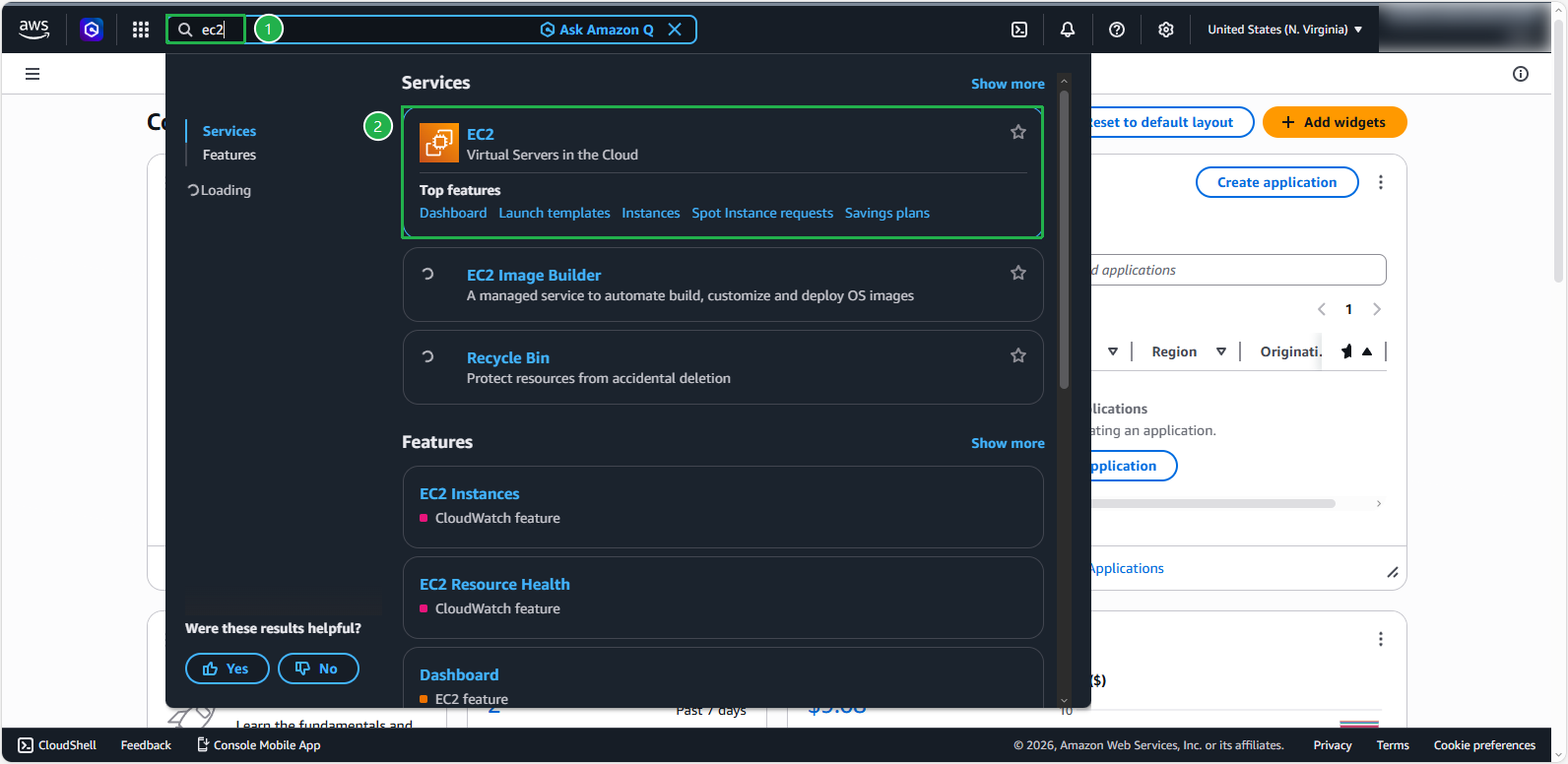Open the help question mark icon
The height and width of the screenshot is (764, 1568).
[x=1117, y=30]
